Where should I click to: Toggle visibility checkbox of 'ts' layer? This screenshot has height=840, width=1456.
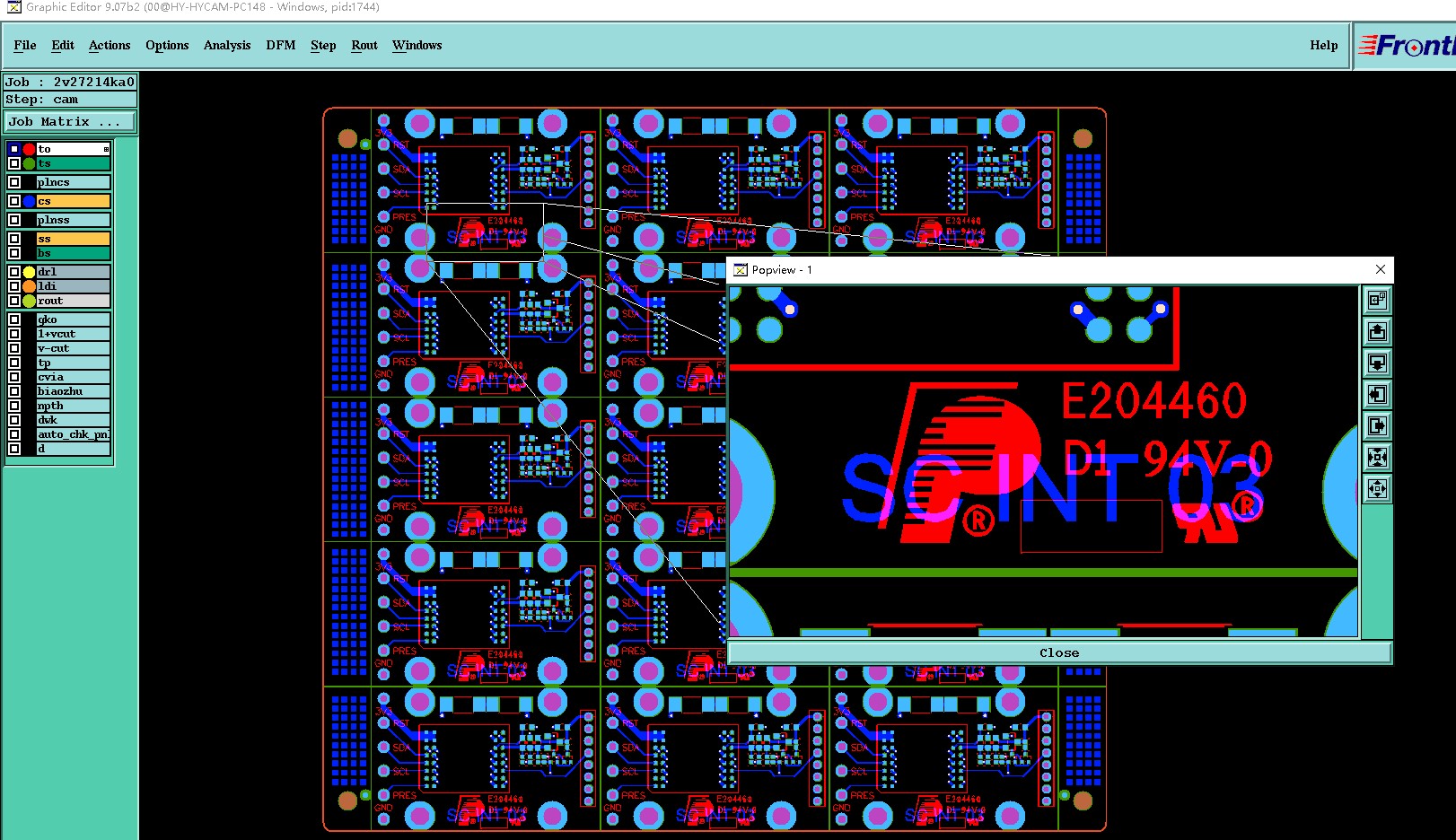[x=14, y=163]
